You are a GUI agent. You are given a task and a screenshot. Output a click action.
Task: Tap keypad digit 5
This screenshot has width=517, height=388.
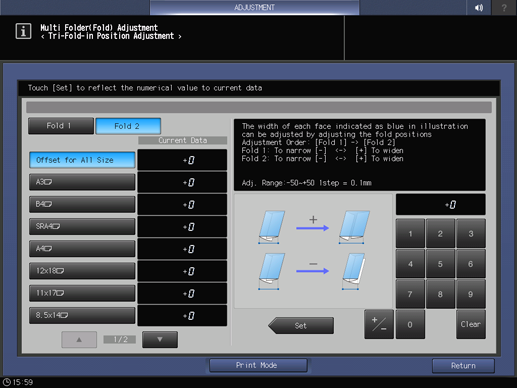[440, 264]
